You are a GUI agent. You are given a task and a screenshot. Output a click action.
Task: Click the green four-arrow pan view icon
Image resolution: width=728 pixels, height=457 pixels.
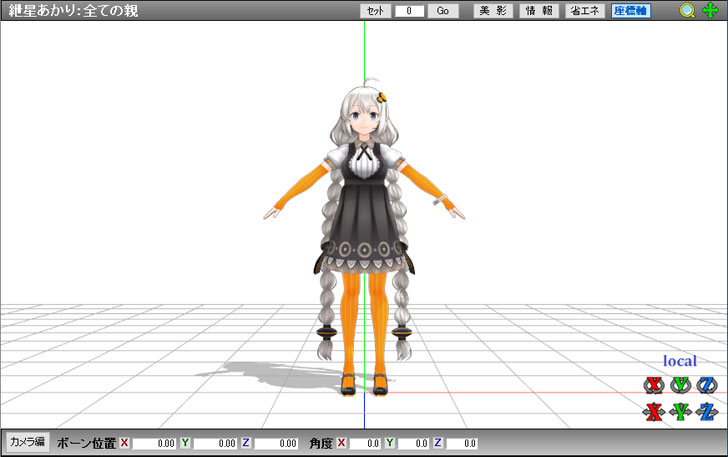(x=710, y=11)
